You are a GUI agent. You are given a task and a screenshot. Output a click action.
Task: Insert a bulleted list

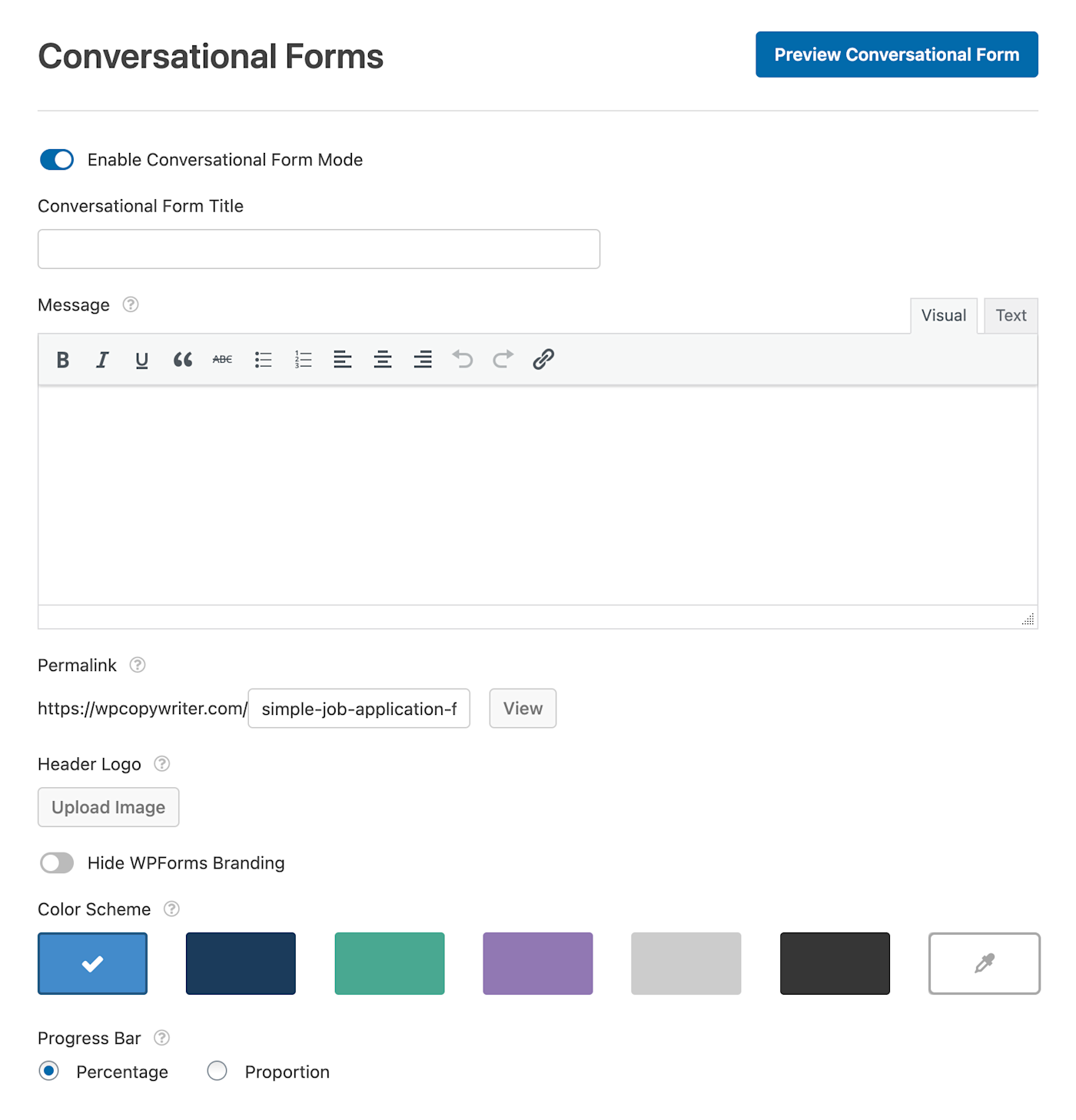click(263, 360)
